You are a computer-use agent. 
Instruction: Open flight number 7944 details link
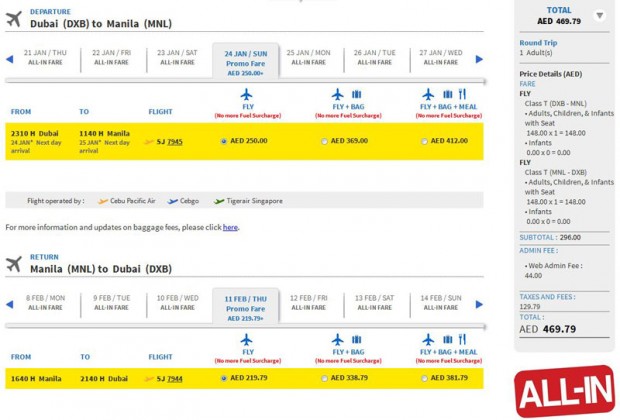175,379
